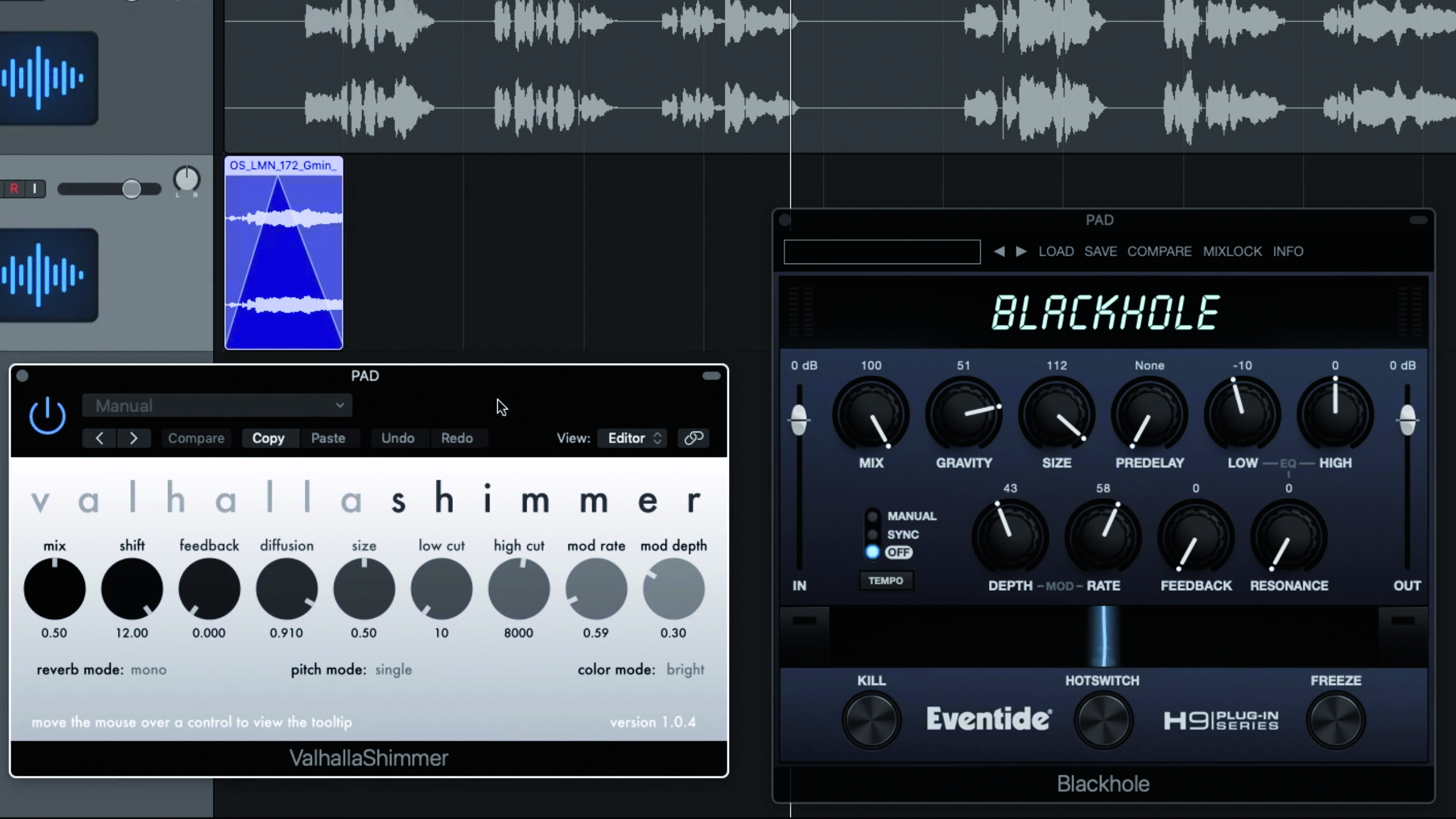The width and height of the screenshot is (1456, 819).
Task: Click ValhallaShimmer size knob
Action: pos(364,588)
